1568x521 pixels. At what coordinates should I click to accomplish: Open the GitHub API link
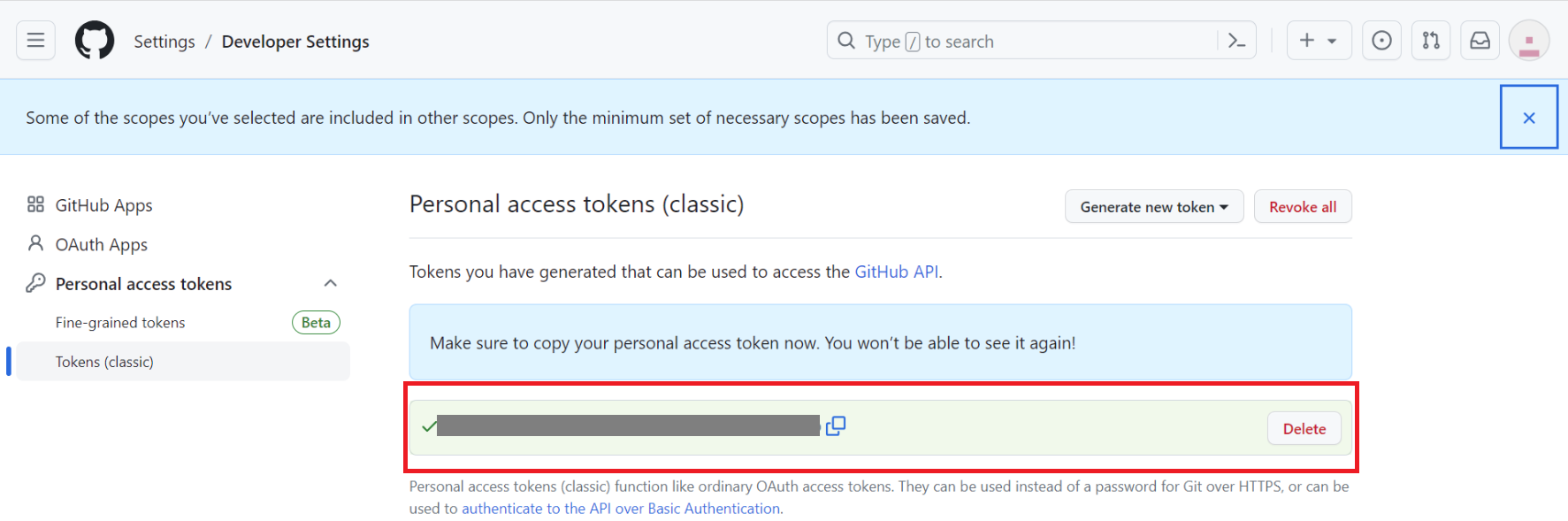[x=896, y=272]
